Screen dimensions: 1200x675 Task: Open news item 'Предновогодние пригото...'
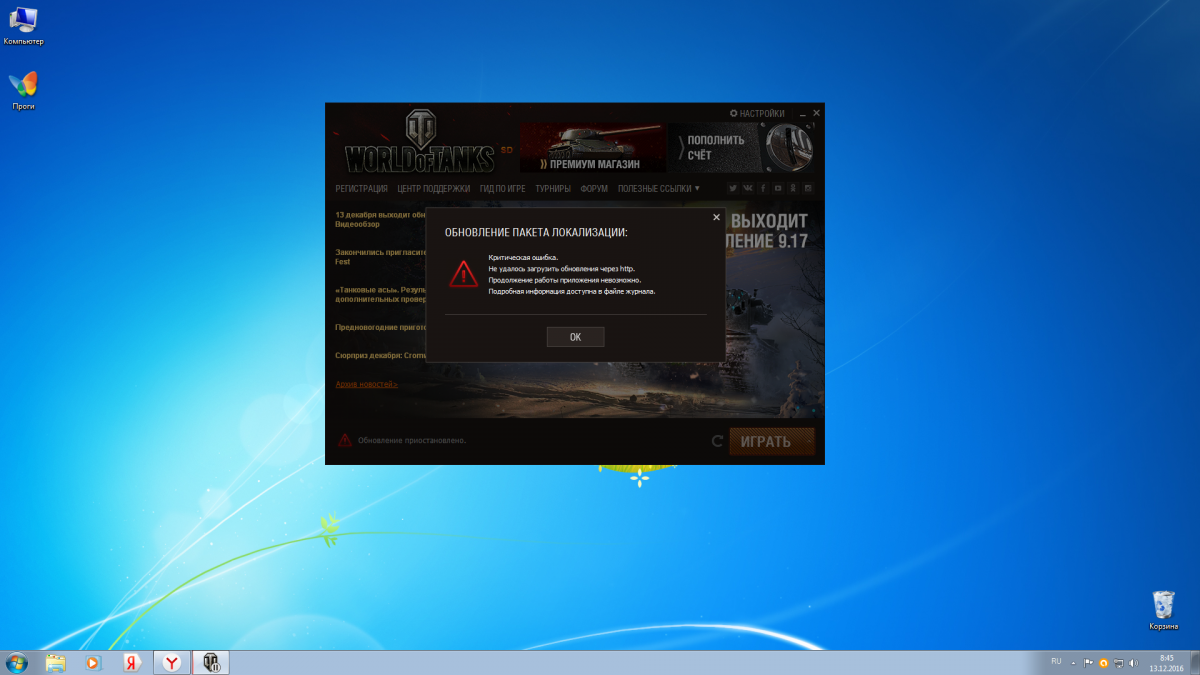(x=381, y=327)
